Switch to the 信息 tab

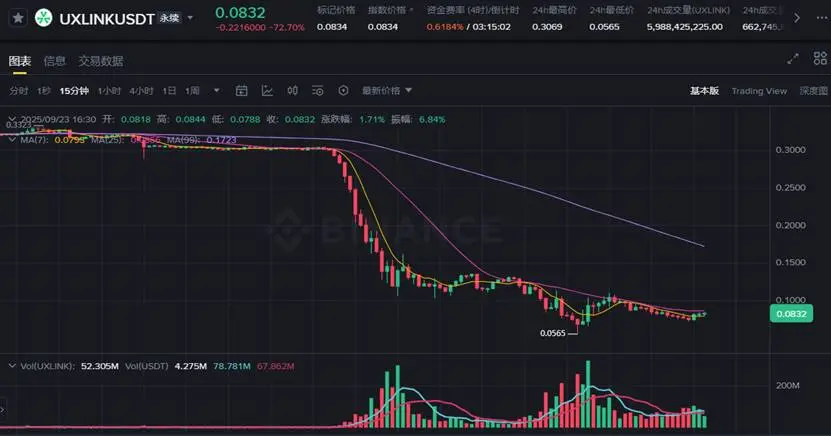[54, 61]
